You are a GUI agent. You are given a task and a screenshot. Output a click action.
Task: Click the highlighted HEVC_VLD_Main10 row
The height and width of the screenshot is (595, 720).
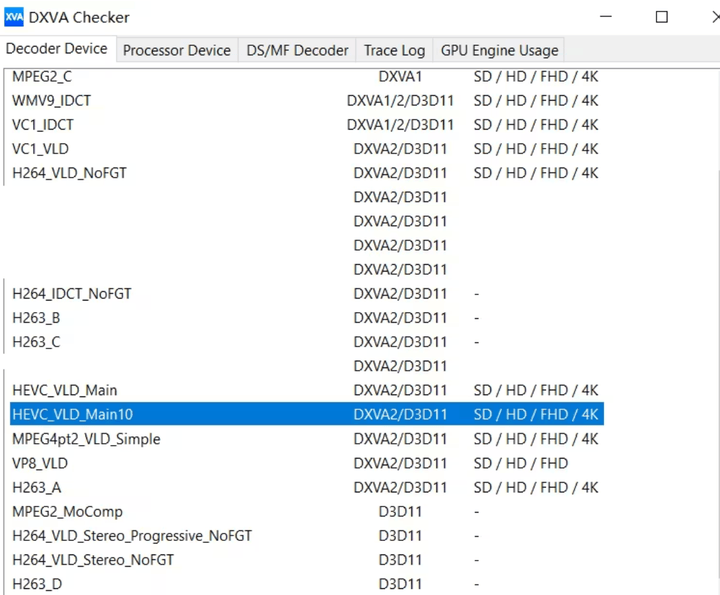307,414
